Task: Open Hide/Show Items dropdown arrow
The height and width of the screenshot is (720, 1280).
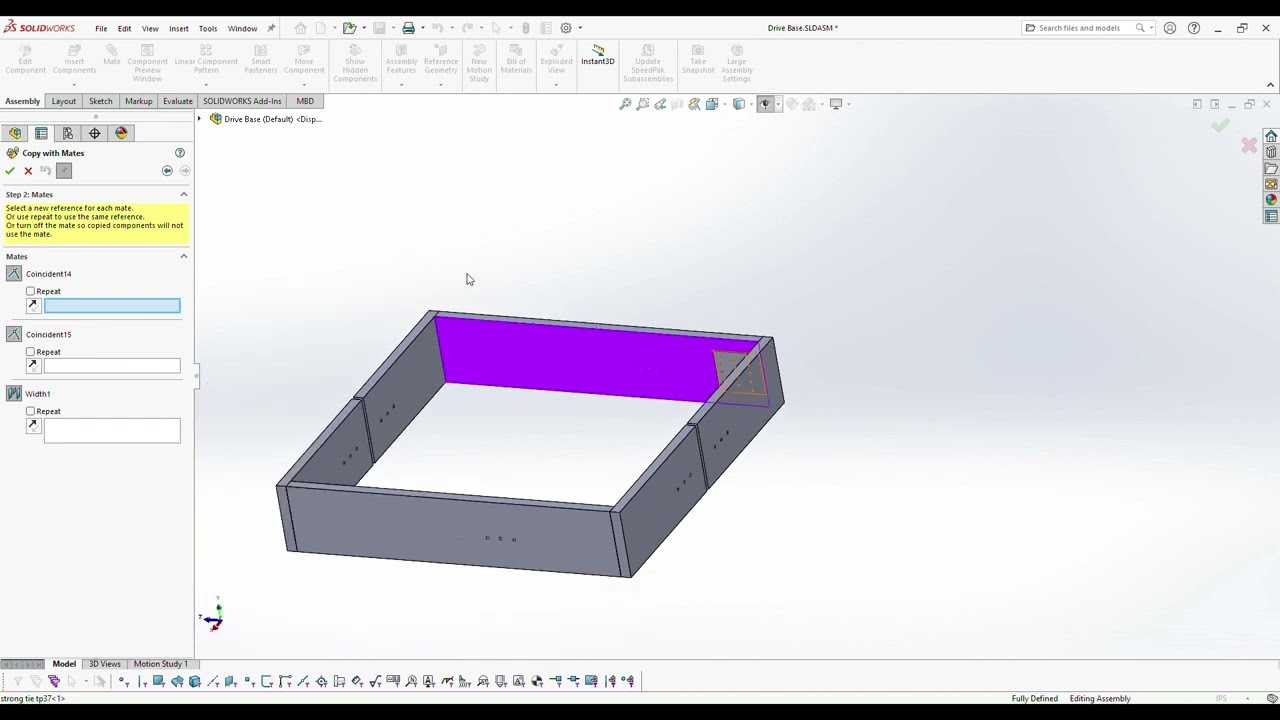Action: tap(777, 104)
